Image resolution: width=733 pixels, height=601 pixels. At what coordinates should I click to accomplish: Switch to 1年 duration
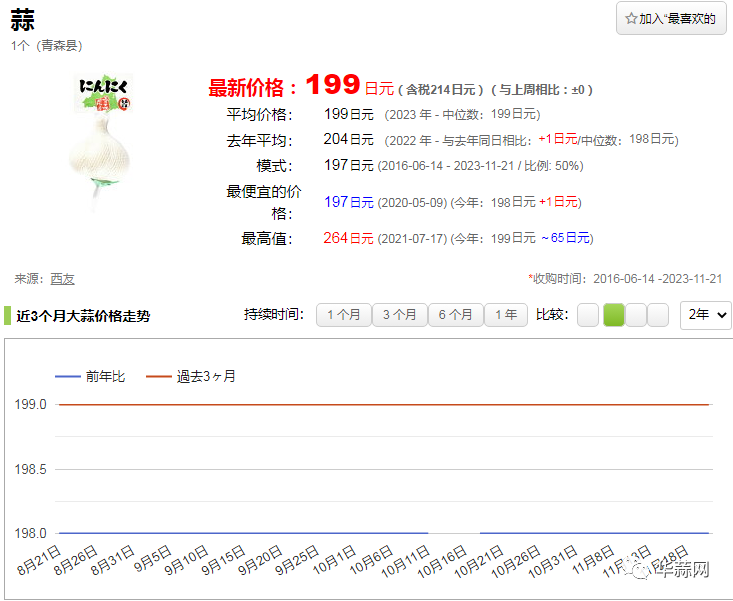(x=506, y=315)
